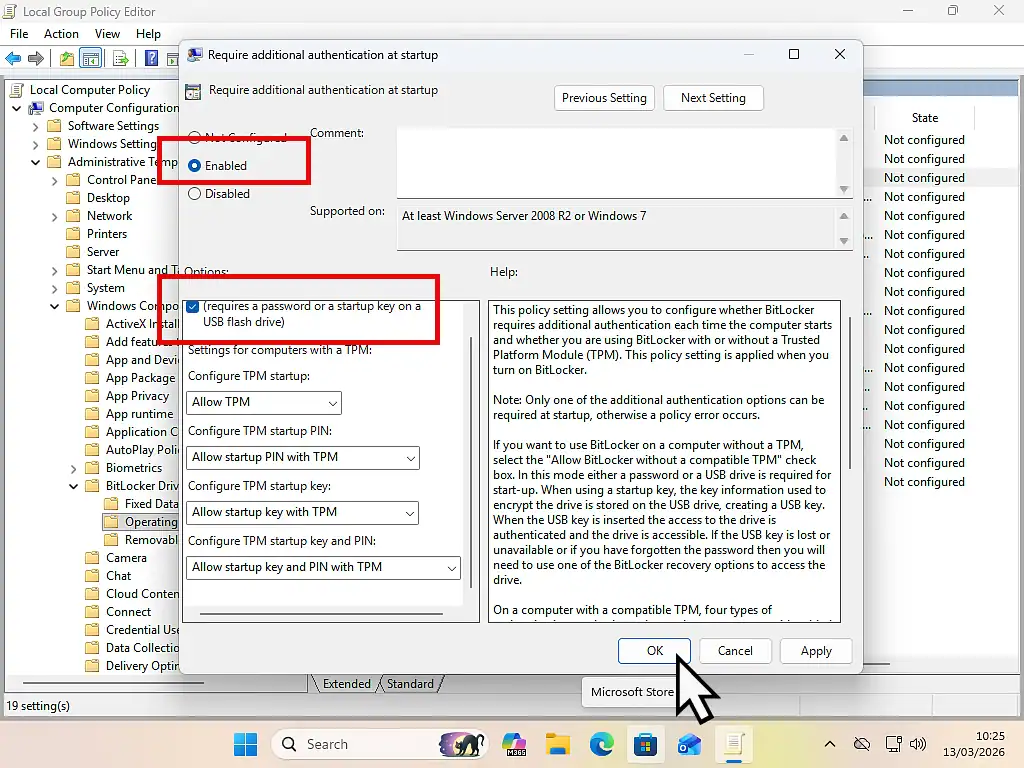Expand the BitLocker Drive Encryption tree node
The image size is (1024, 768).
pyautogui.click(x=73, y=485)
